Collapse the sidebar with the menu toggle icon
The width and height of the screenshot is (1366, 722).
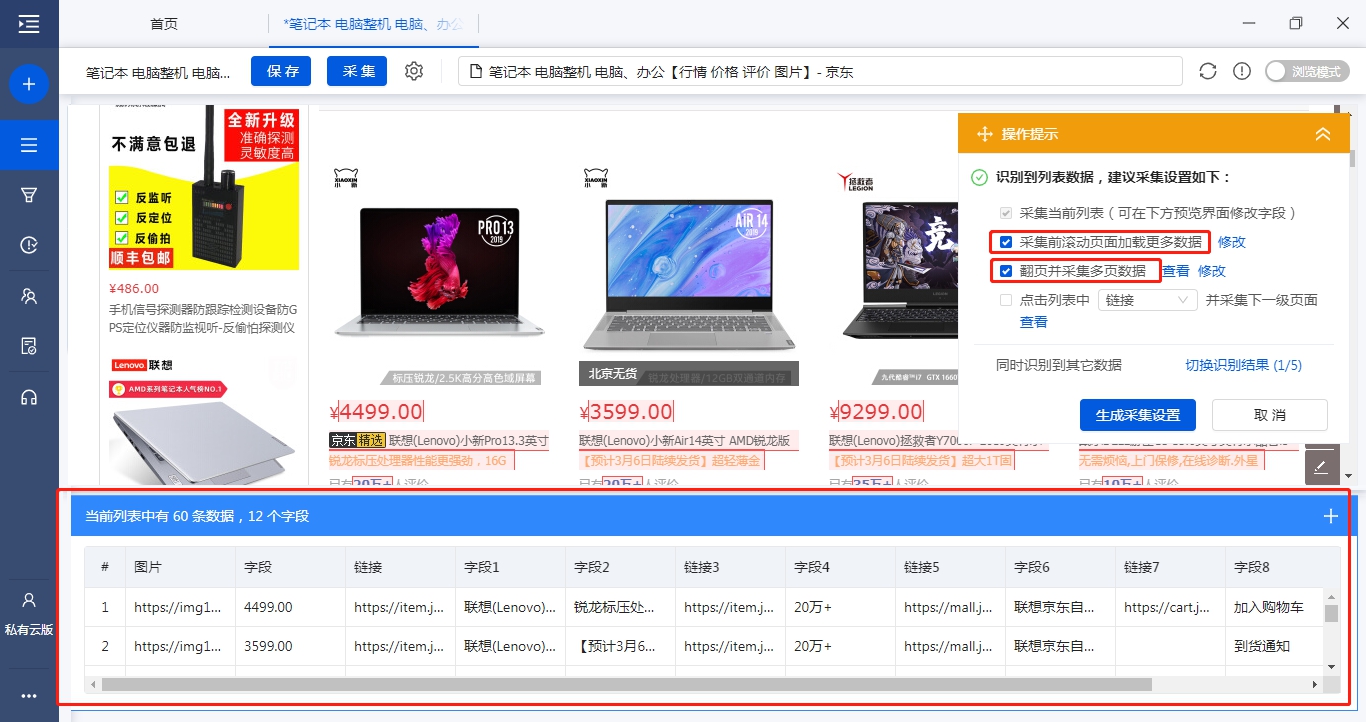(29, 24)
